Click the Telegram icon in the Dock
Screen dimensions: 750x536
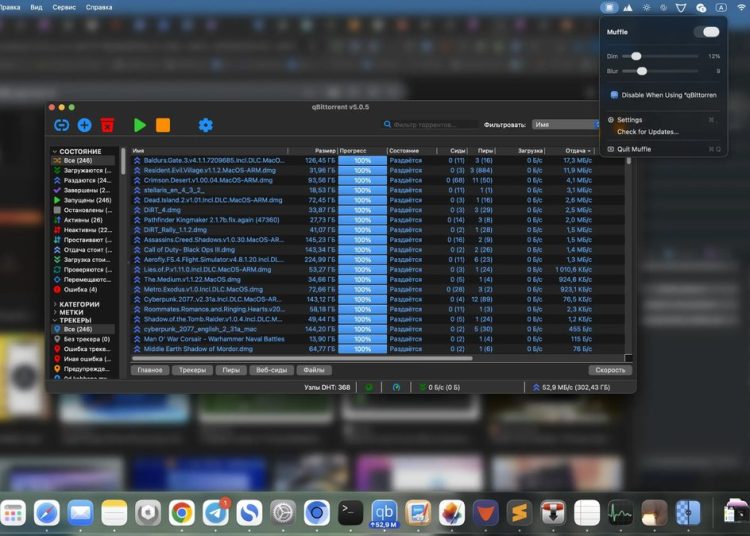tap(215, 513)
